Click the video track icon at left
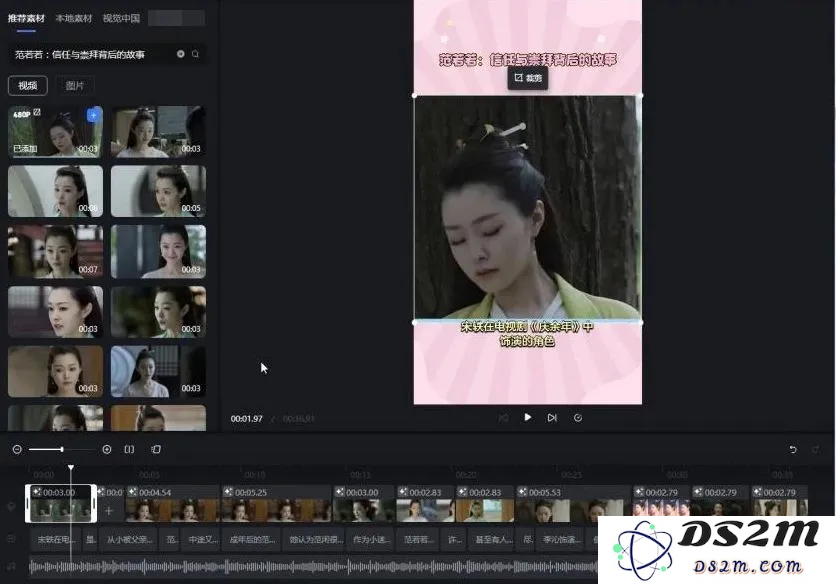Viewport: 836px width, 584px height. (11, 506)
